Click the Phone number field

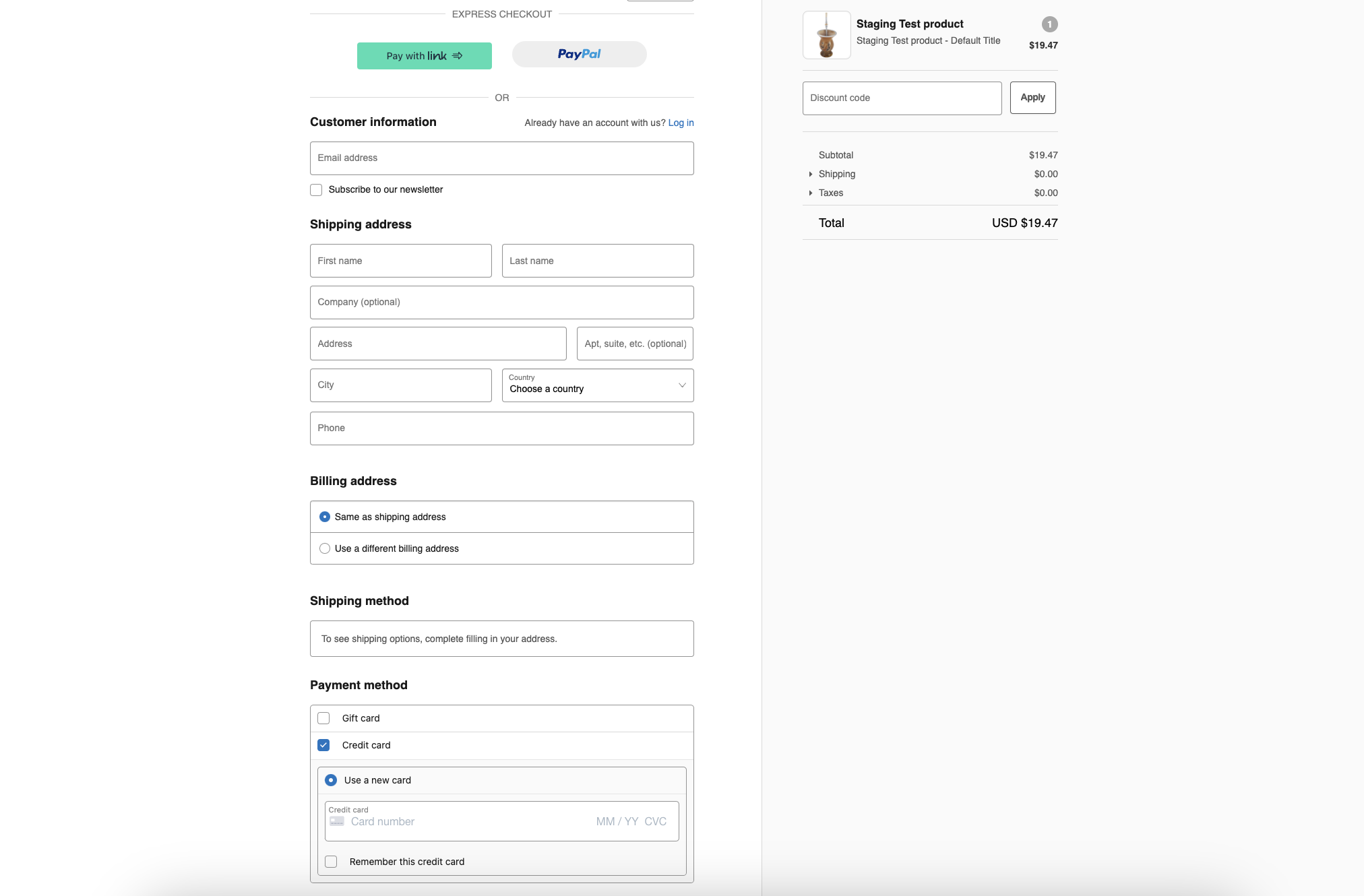point(501,428)
